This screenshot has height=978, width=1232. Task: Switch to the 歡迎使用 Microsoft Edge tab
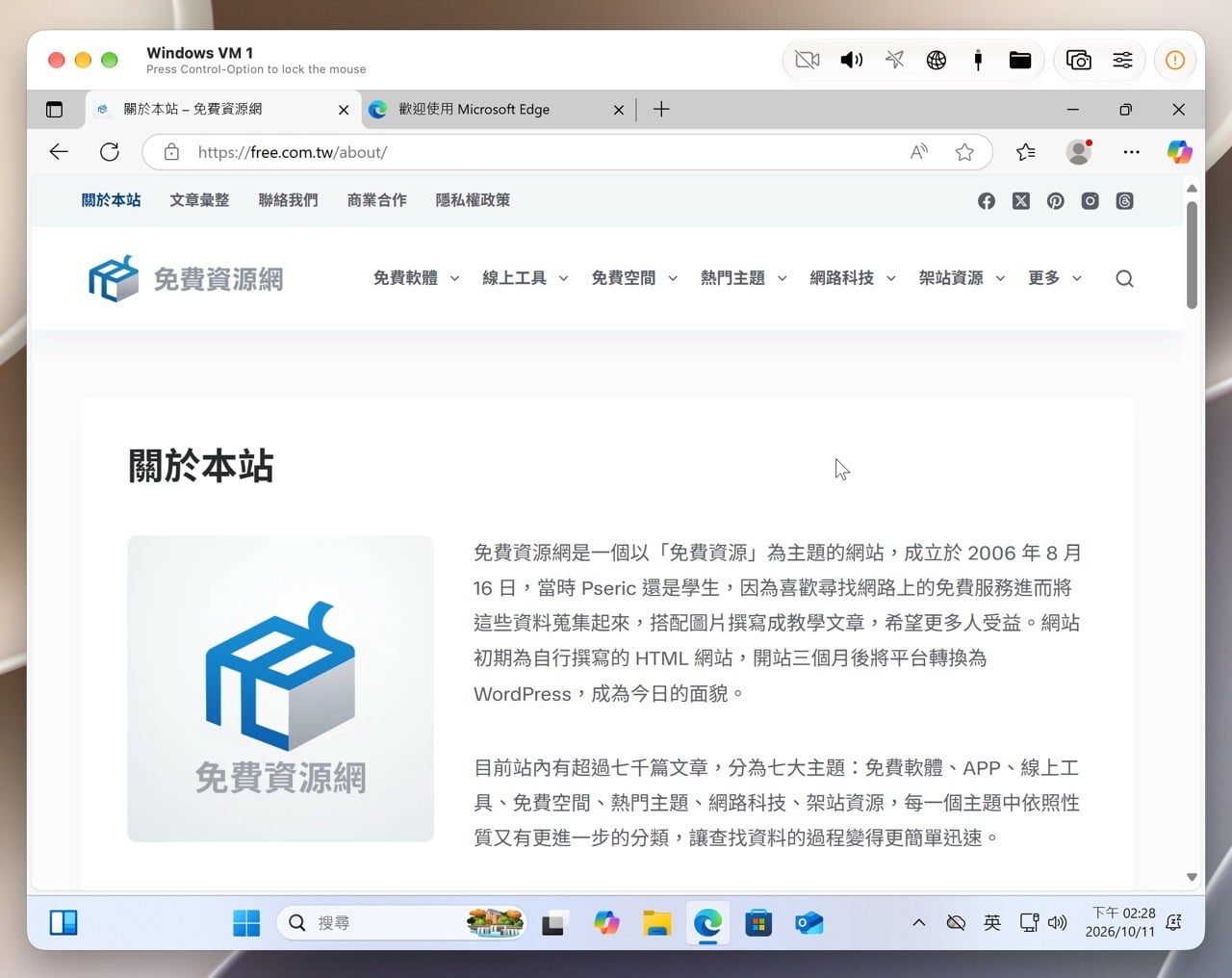coord(498,110)
